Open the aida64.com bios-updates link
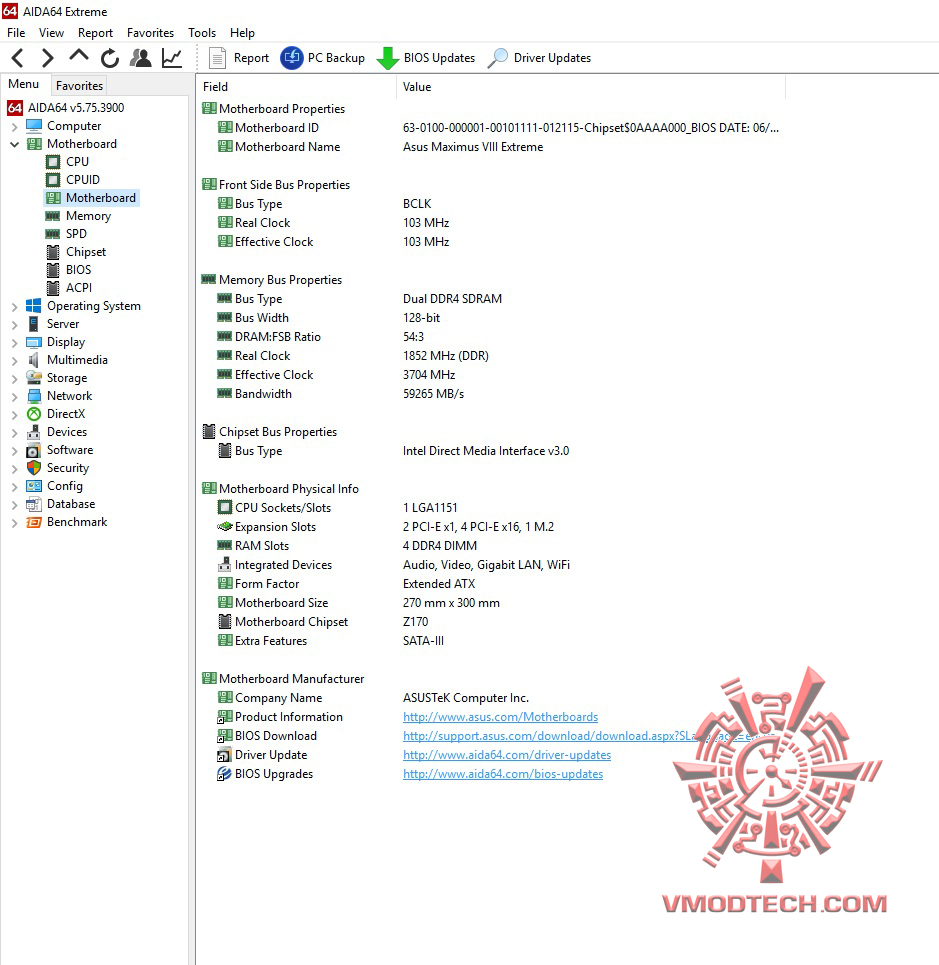This screenshot has height=965, width=939. pyautogui.click(x=503, y=774)
